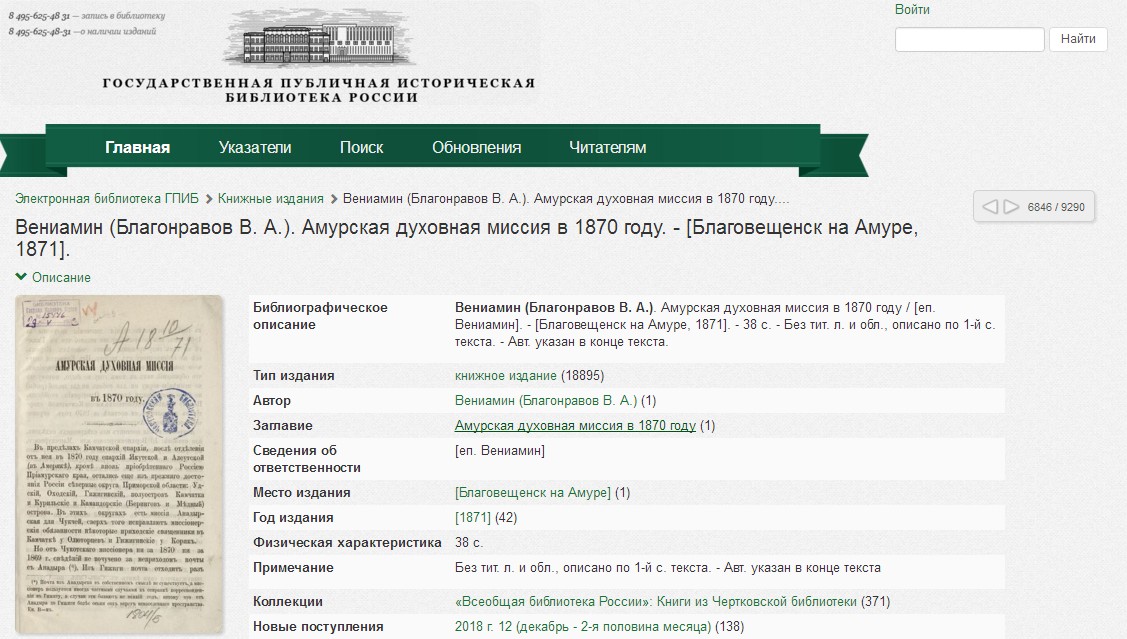The image size is (1127, 639).
Task: Open the scanned book cover thumbnail
Action: point(119,464)
